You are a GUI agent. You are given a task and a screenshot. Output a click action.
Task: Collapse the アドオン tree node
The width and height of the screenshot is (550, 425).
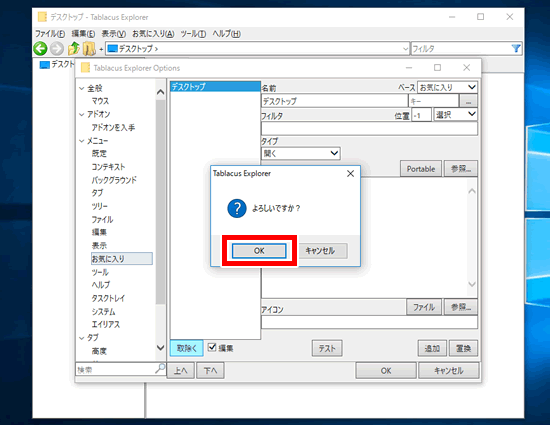click(x=82, y=115)
